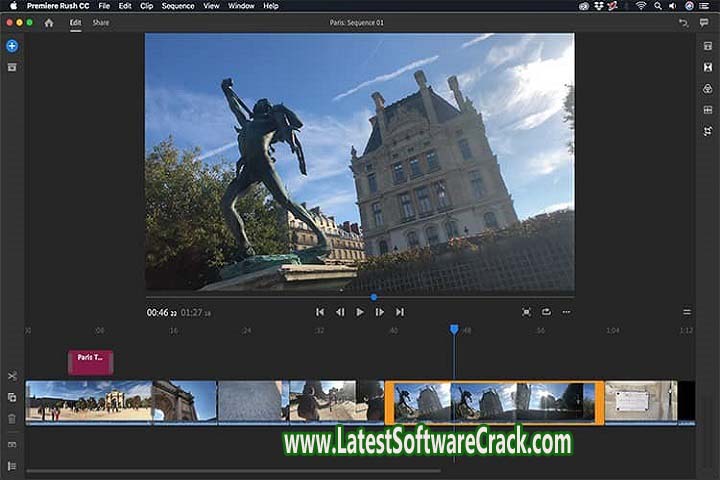The height and width of the screenshot is (480, 720).
Task: Open the Transitions panel icon
Action: click(707, 67)
